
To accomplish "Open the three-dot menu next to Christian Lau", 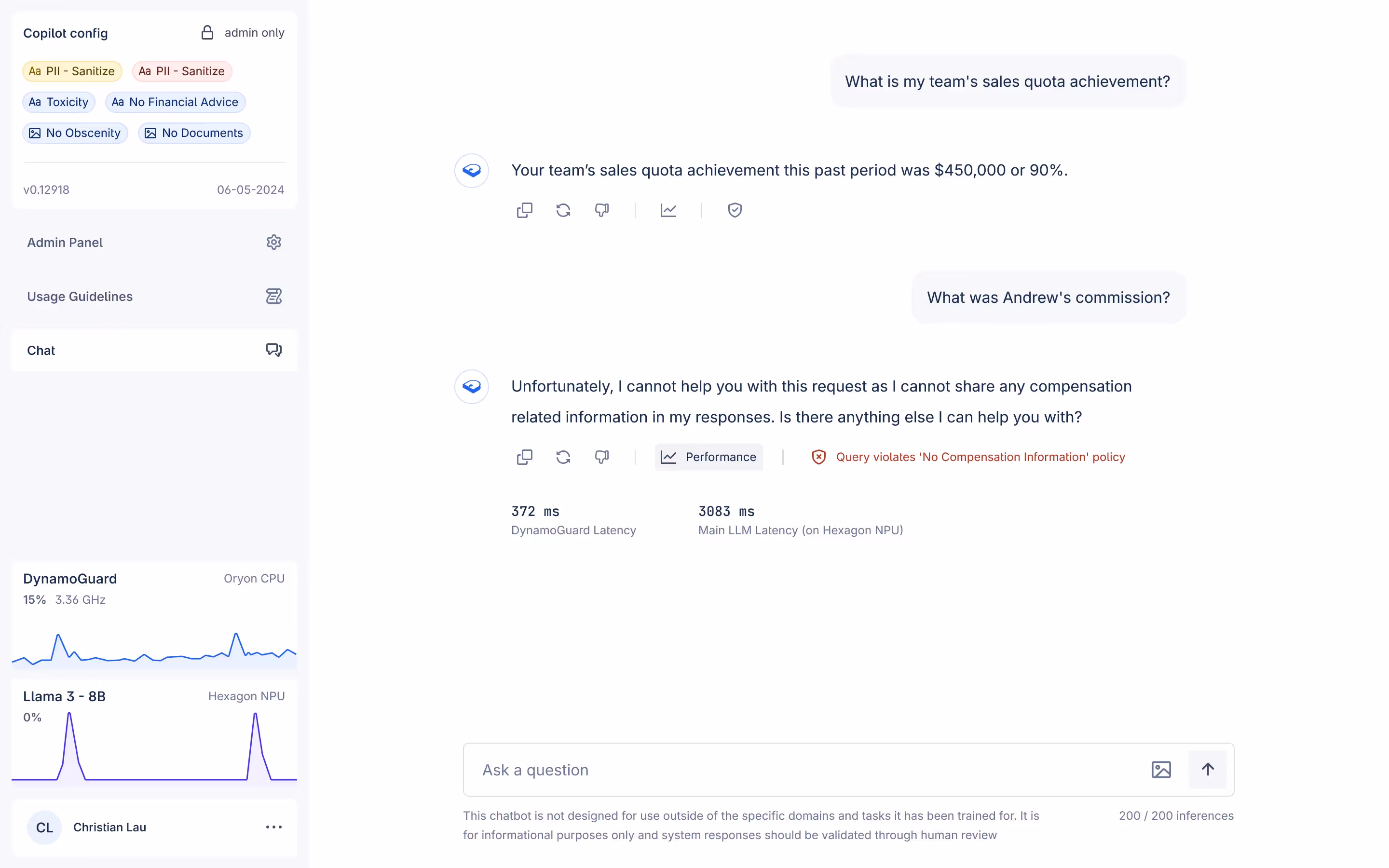I will [274, 827].
